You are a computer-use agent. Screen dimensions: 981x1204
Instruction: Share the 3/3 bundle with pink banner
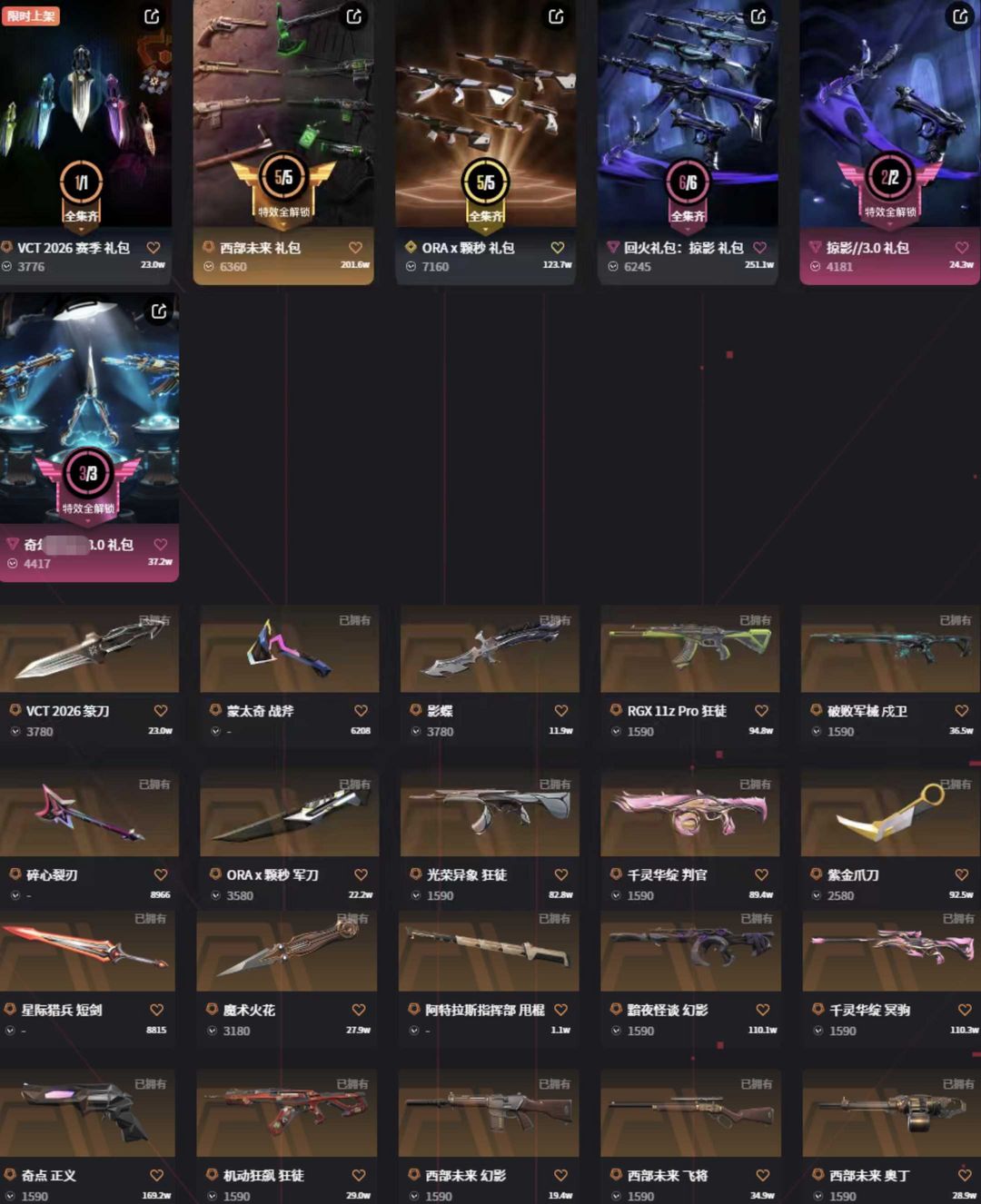[x=159, y=311]
